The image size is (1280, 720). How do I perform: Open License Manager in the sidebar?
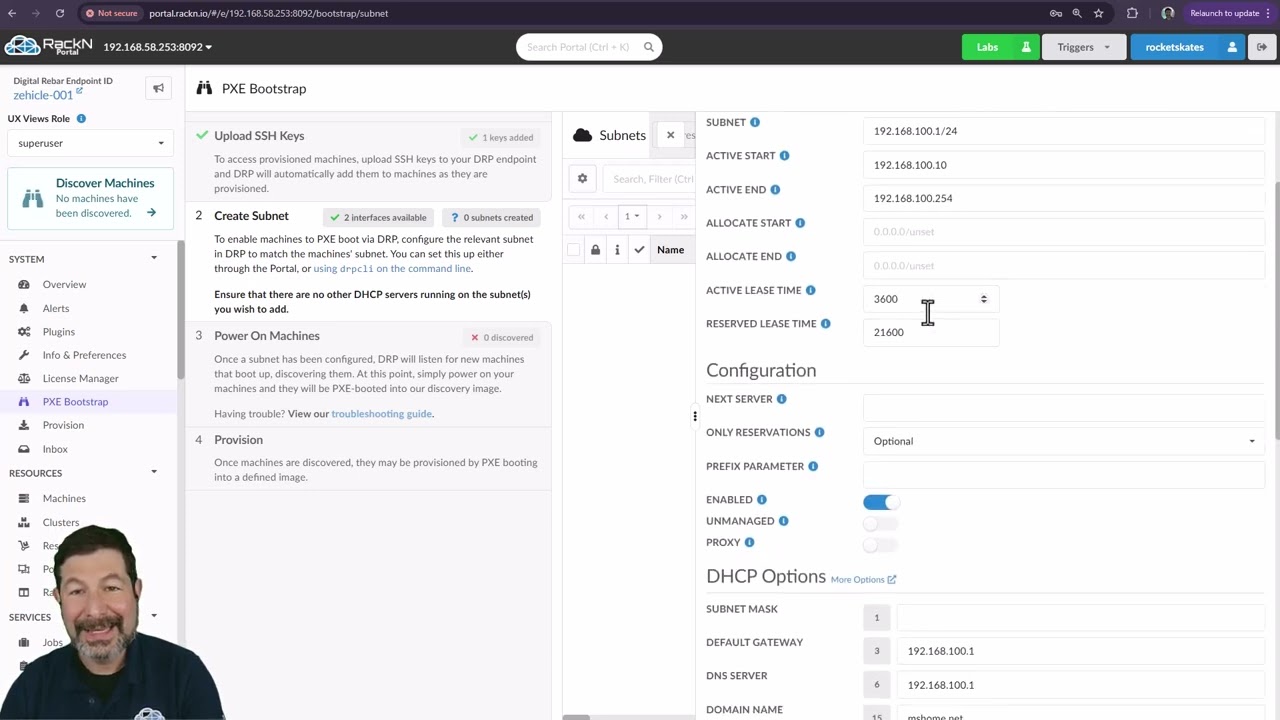point(80,378)
